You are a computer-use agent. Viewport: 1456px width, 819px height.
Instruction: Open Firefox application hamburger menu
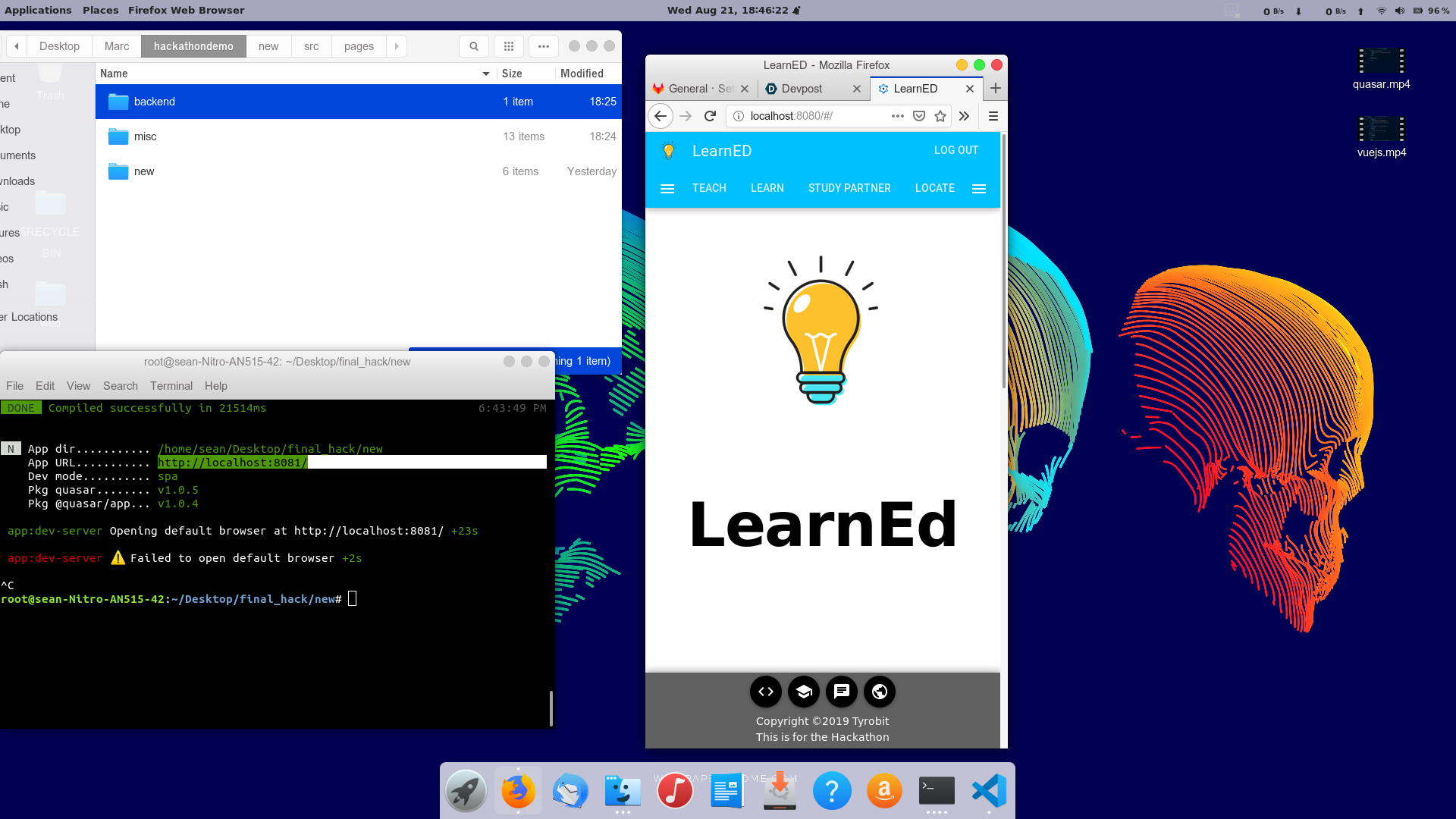coord(993,116)
